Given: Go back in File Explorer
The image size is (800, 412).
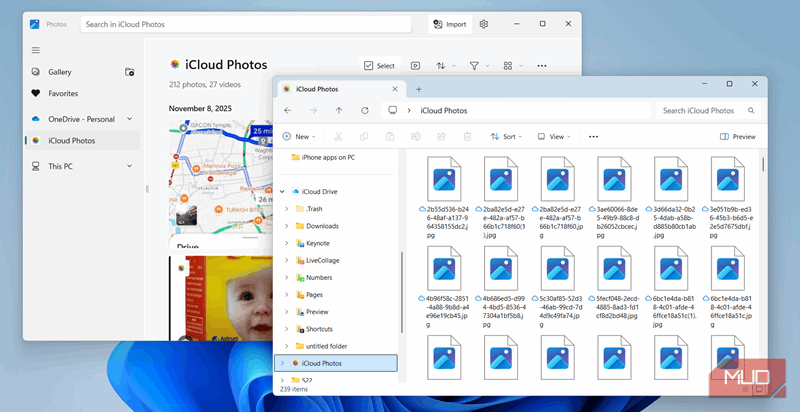Looking at the screenshot, I should 288,111.
